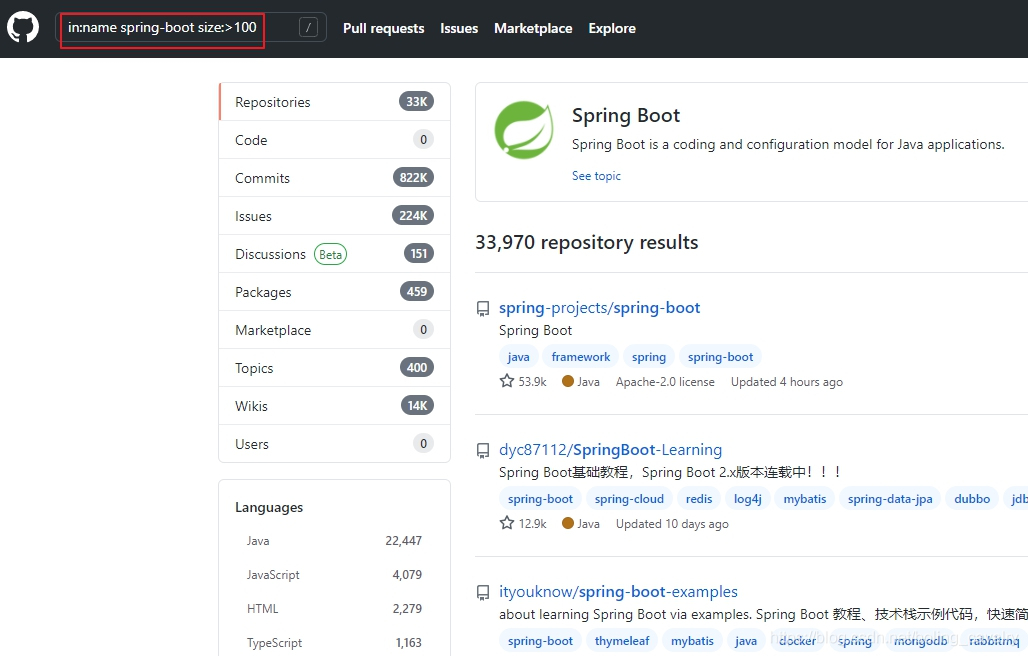1028x656 pixels.
Task: Click the search input field
Action: tap(160, 27)
